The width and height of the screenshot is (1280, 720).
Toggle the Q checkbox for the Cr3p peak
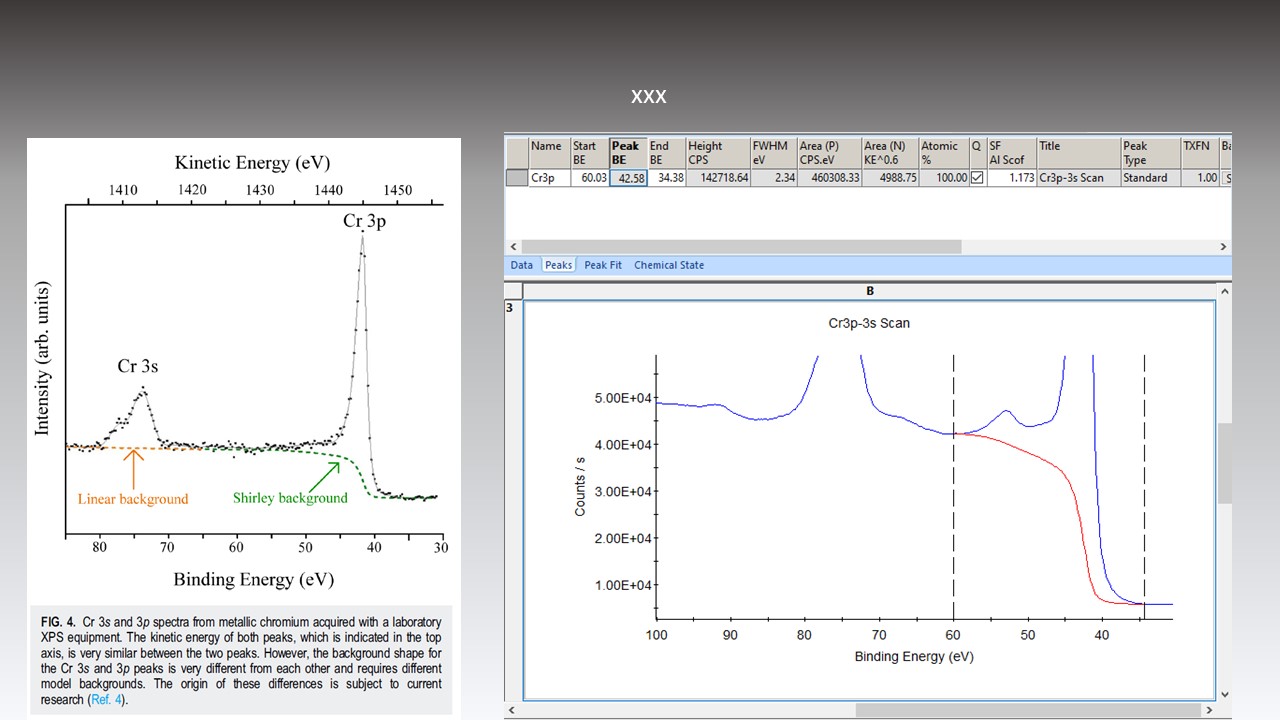976,178
